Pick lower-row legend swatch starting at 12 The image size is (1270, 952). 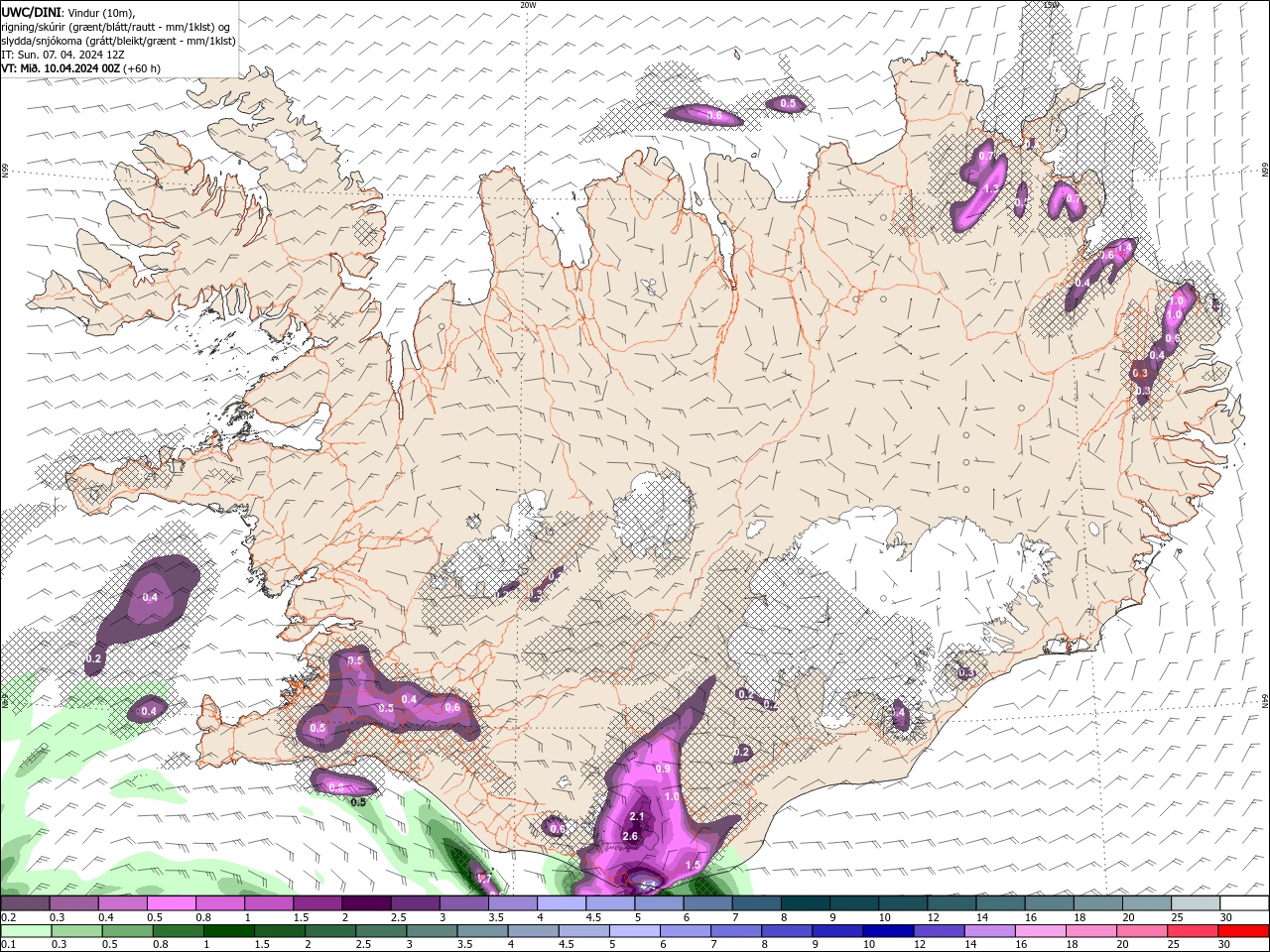(x=940, y=931)
